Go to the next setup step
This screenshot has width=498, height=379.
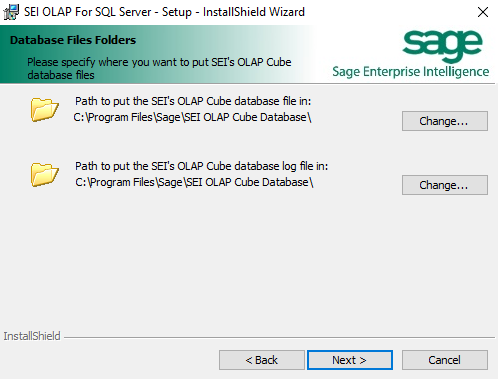(350, 360)
